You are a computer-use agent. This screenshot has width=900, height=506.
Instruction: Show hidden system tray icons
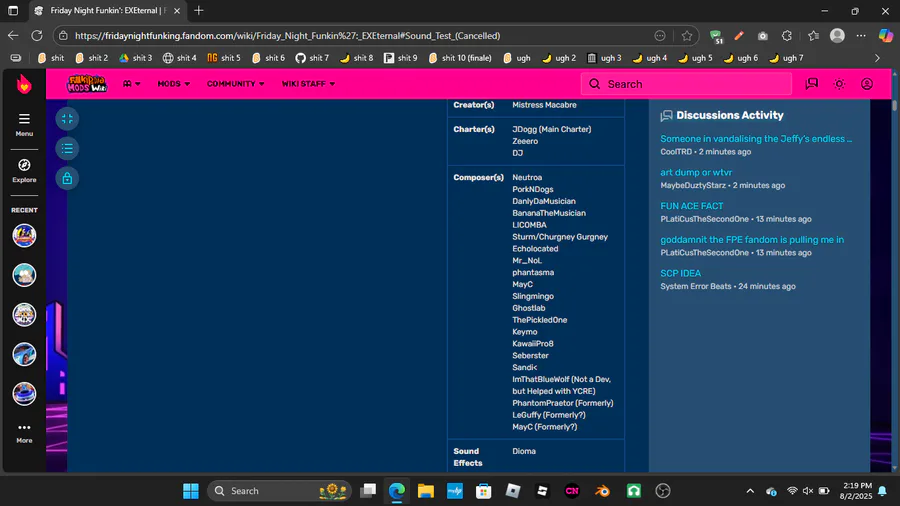click(750, 491)
